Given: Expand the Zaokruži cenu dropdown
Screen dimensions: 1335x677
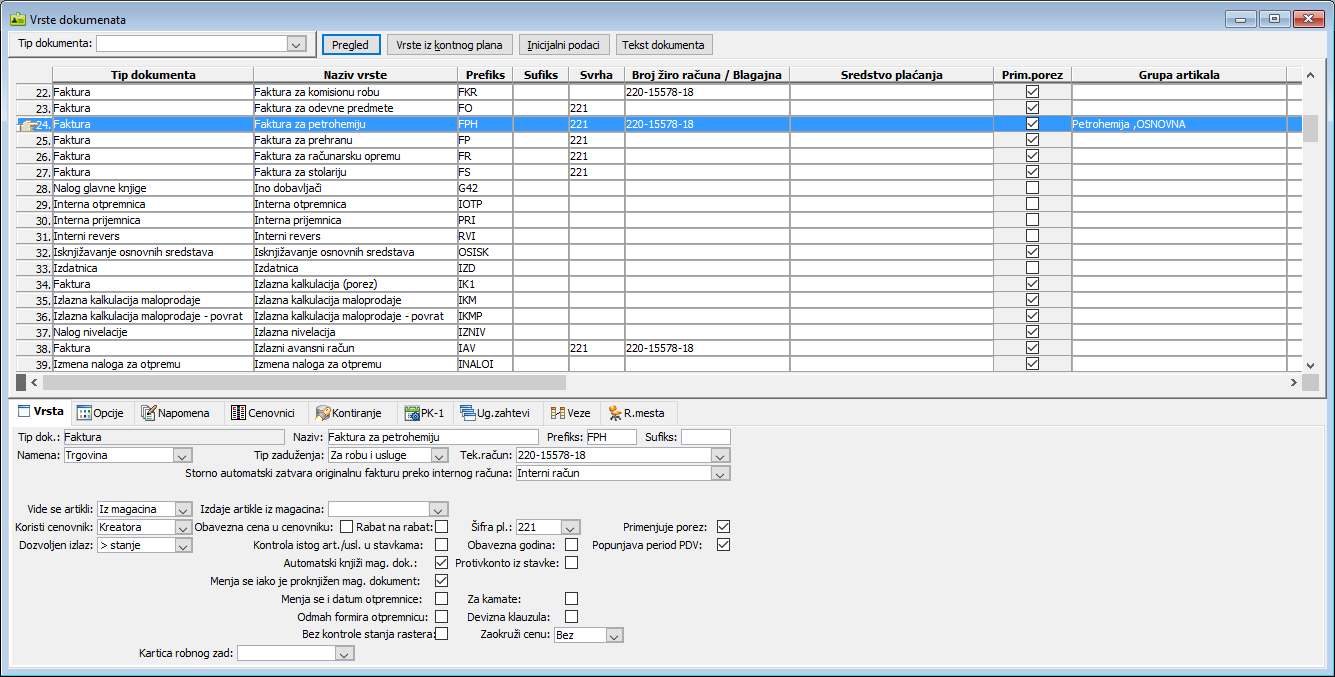Looking at the screenshot, I should [x=614, y=635].
